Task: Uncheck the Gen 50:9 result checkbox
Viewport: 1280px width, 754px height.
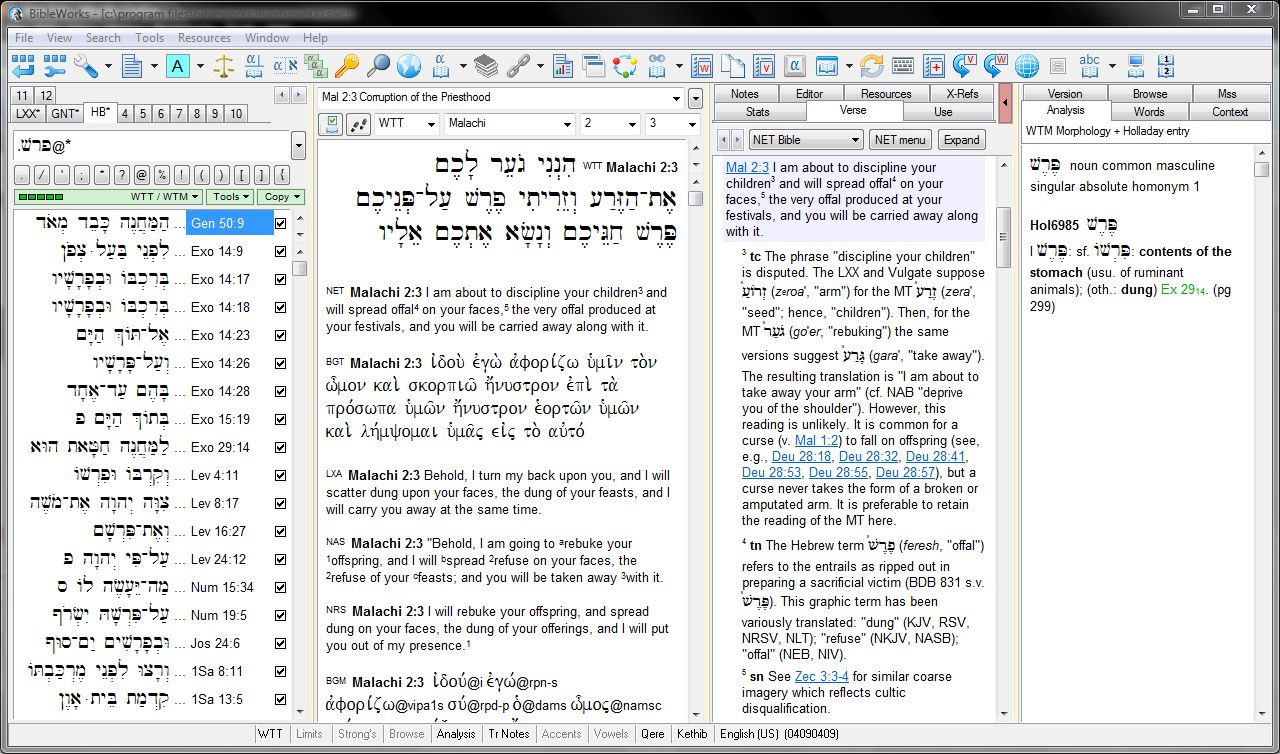Action: pos(280,223)
